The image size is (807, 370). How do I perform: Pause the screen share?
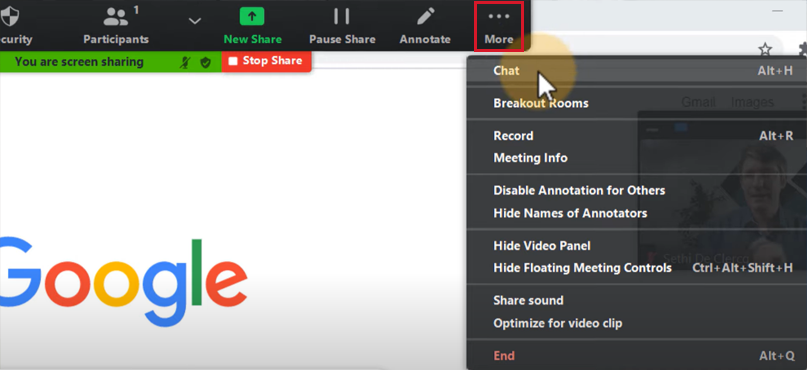pyautogui.click(x=342, y=25)
